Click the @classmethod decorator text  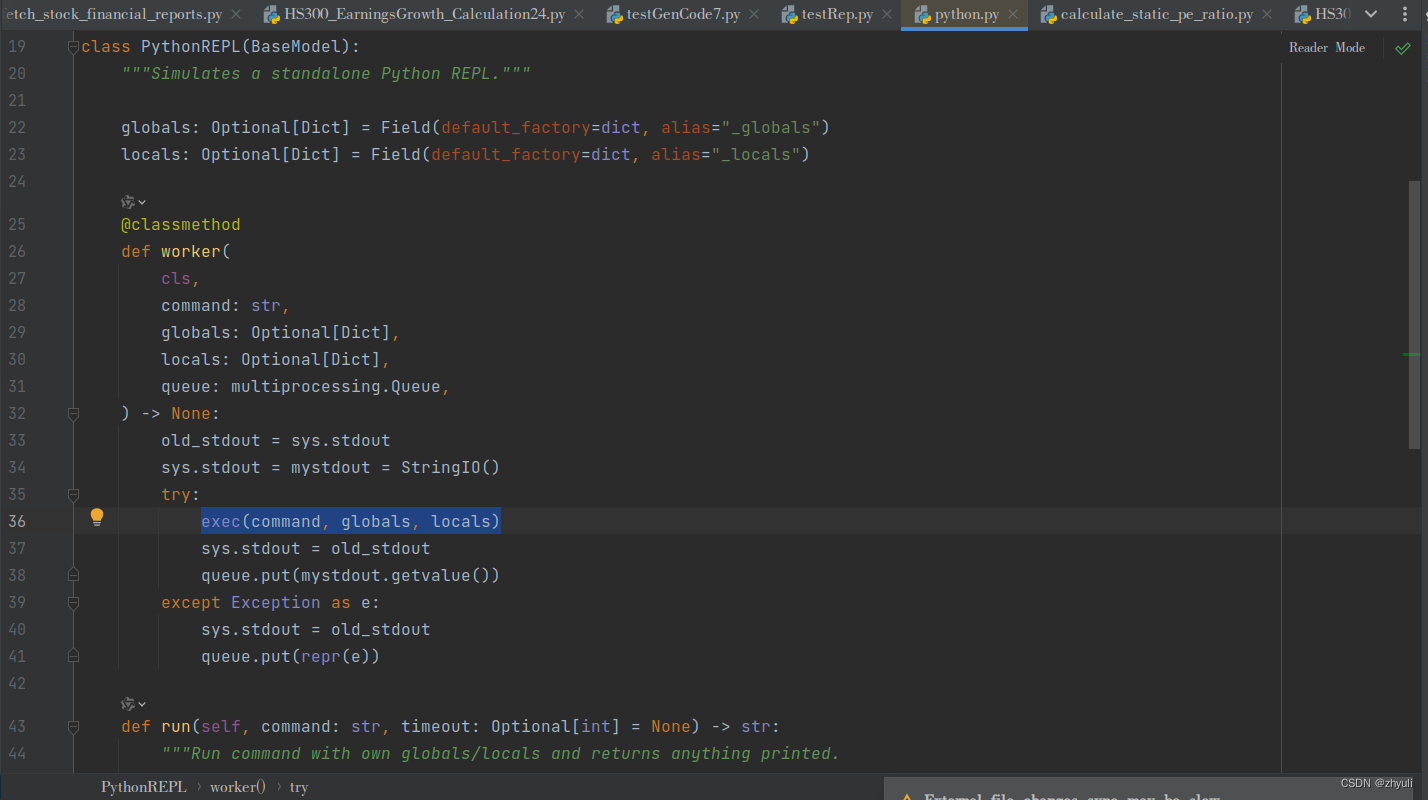coord(181,224)
